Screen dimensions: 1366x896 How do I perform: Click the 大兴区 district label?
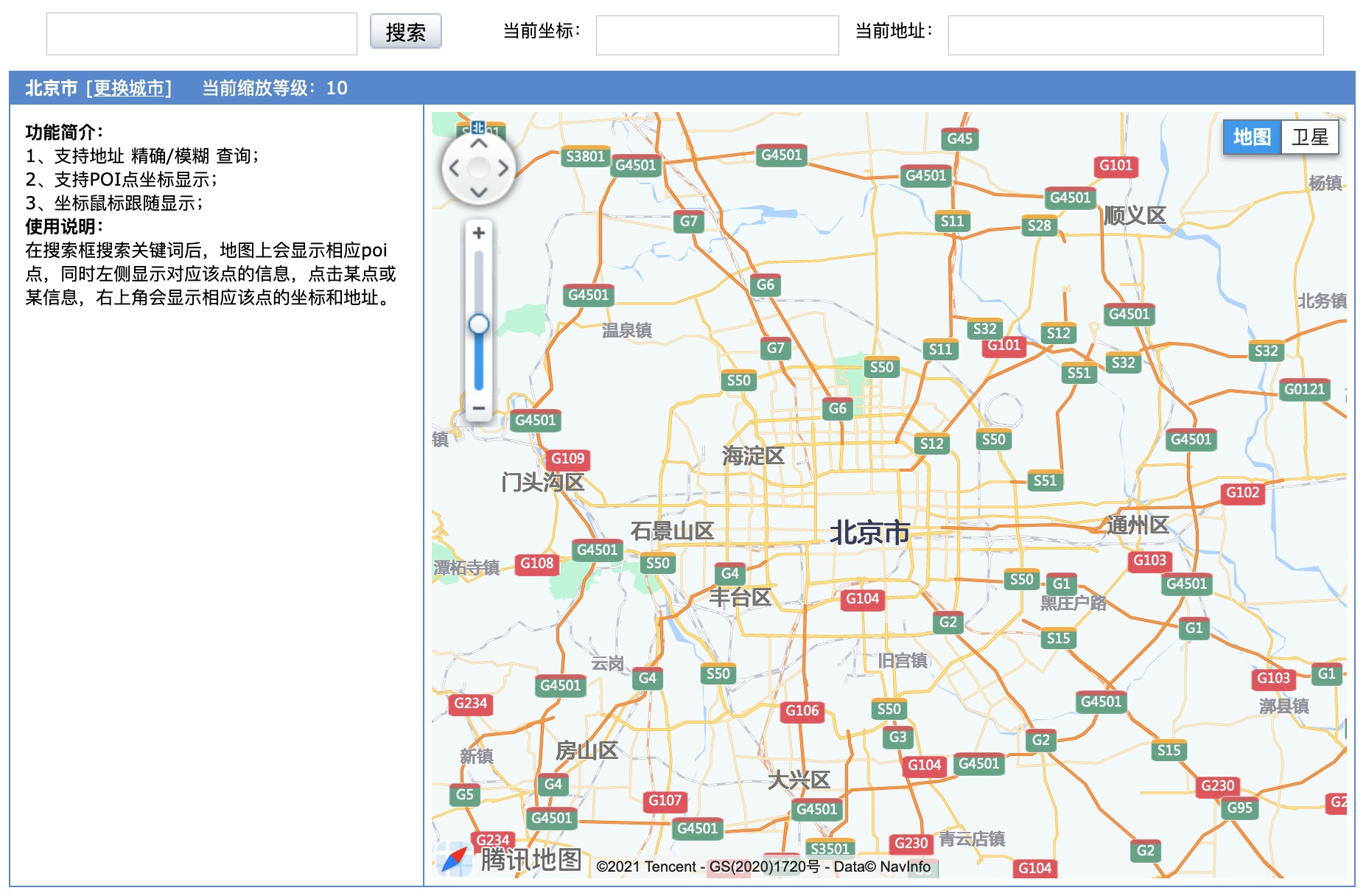click(x=799, y=780)
